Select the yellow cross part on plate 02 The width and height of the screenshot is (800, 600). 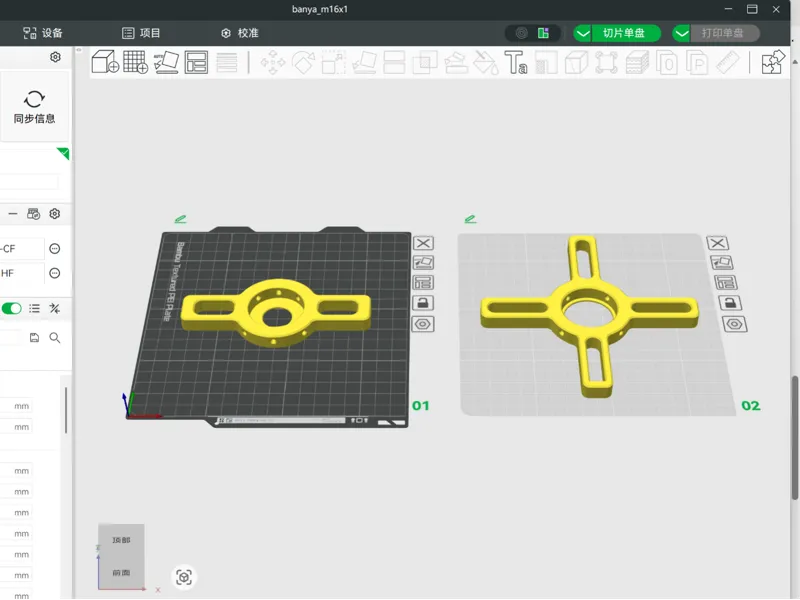(x=589, y=315)
